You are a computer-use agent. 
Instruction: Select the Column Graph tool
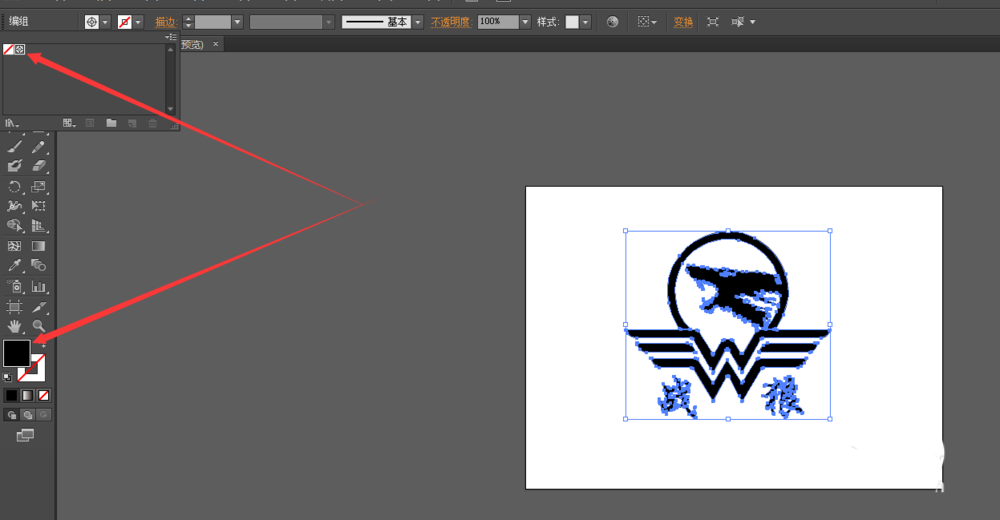click(x=38, y=286)
